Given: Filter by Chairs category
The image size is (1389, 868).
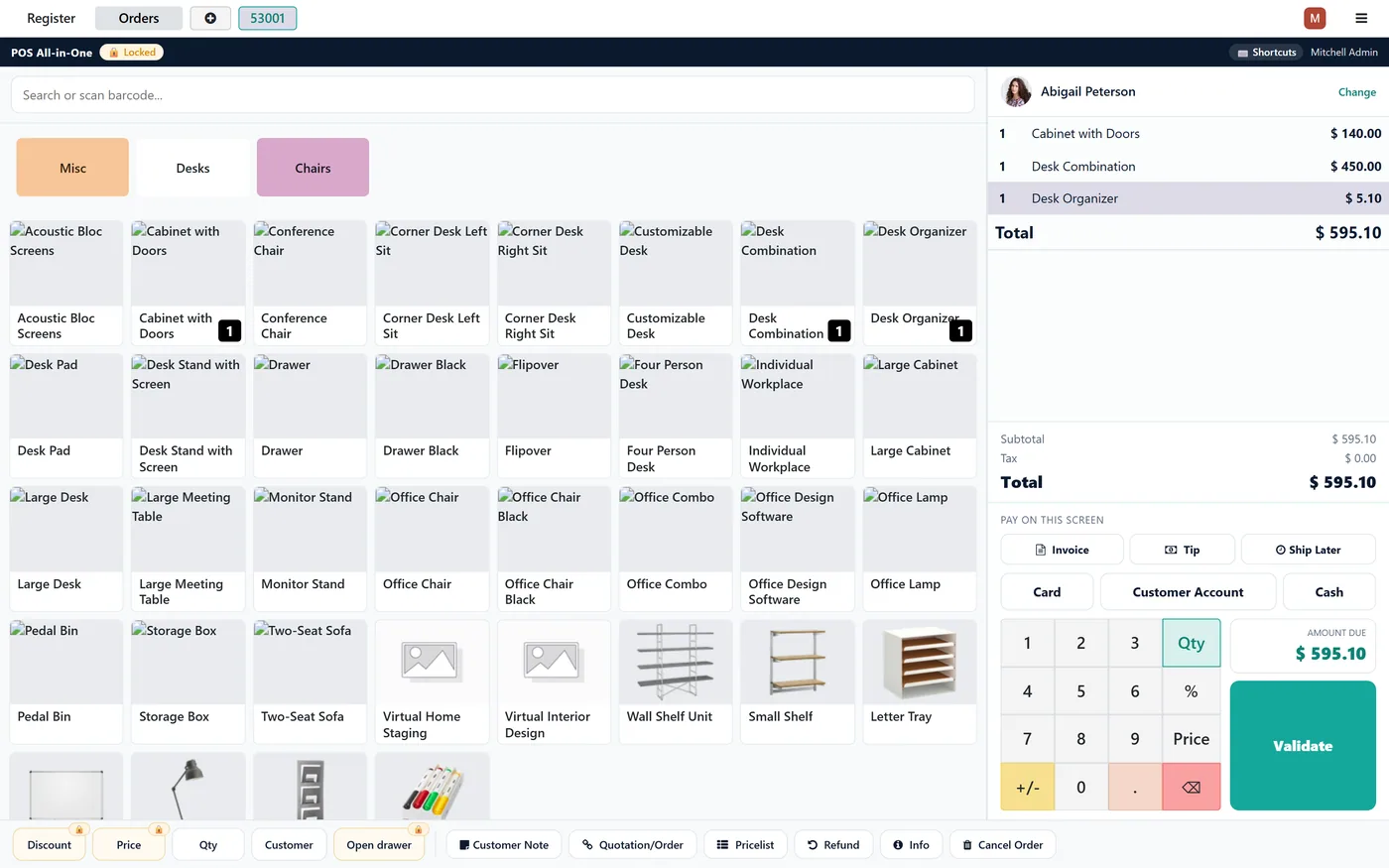Looking at the screenshot, I should (313, 168).
